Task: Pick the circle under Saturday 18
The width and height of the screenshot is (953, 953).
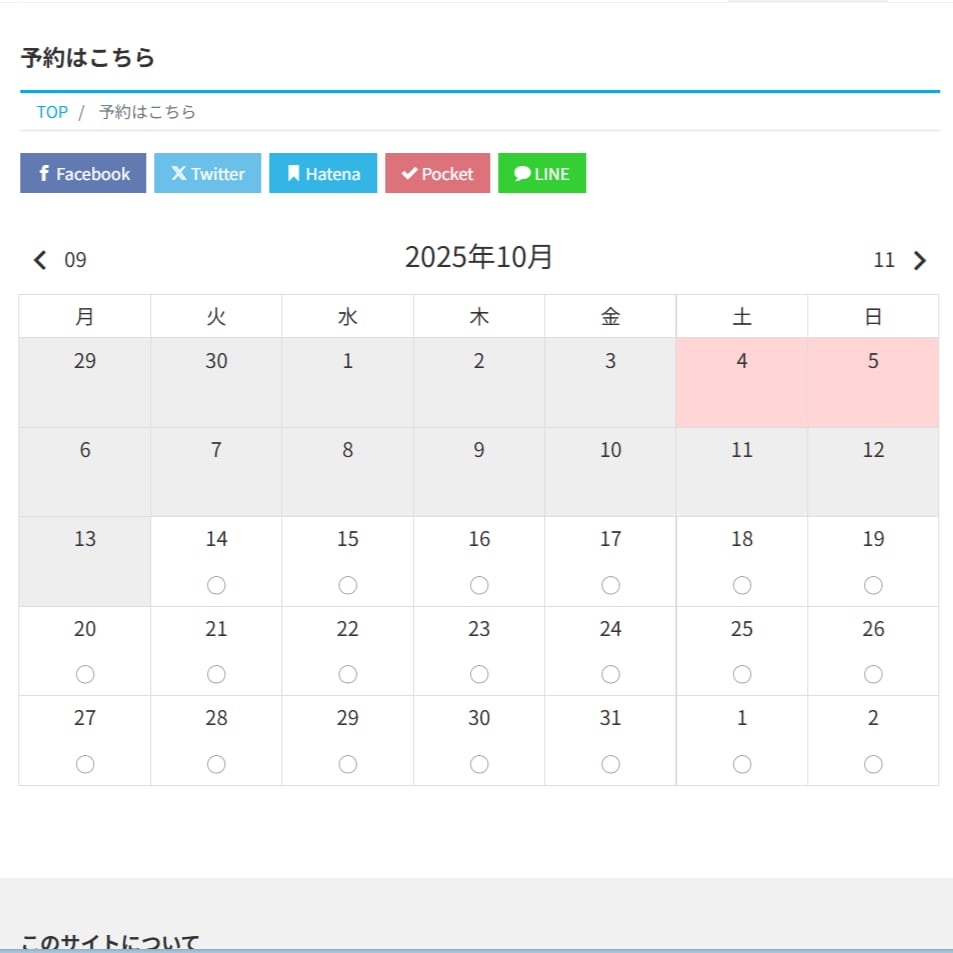Action: 742,585
